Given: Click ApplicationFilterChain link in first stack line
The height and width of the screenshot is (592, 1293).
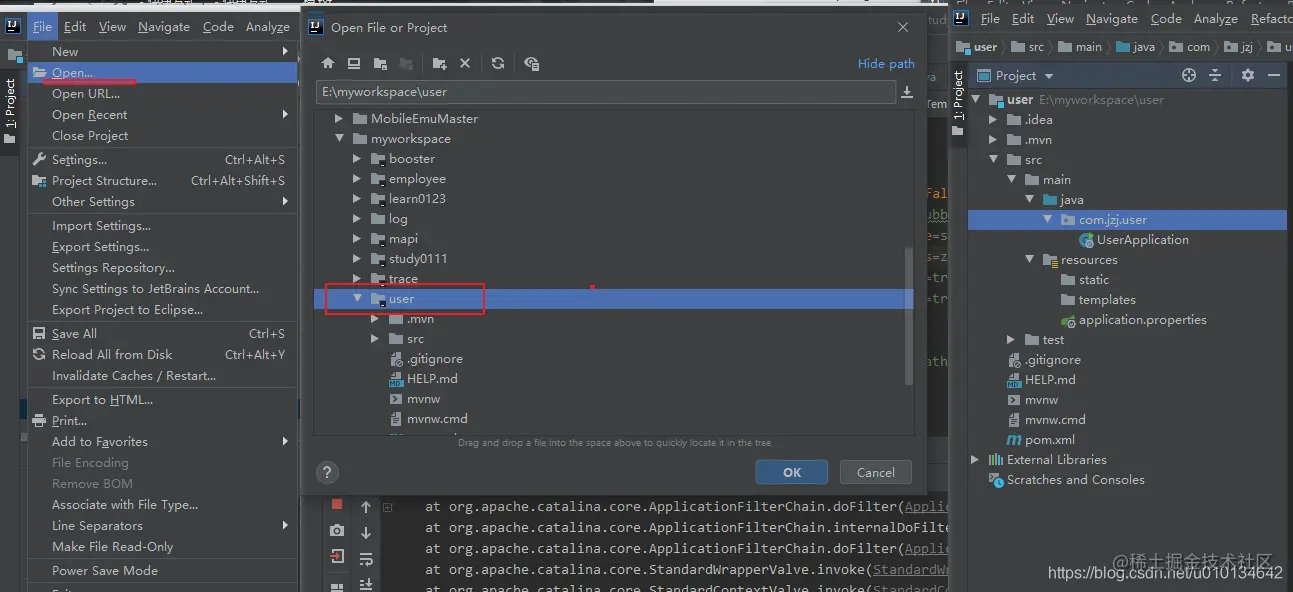Looking at the screenshot, I should click(927, 506).
